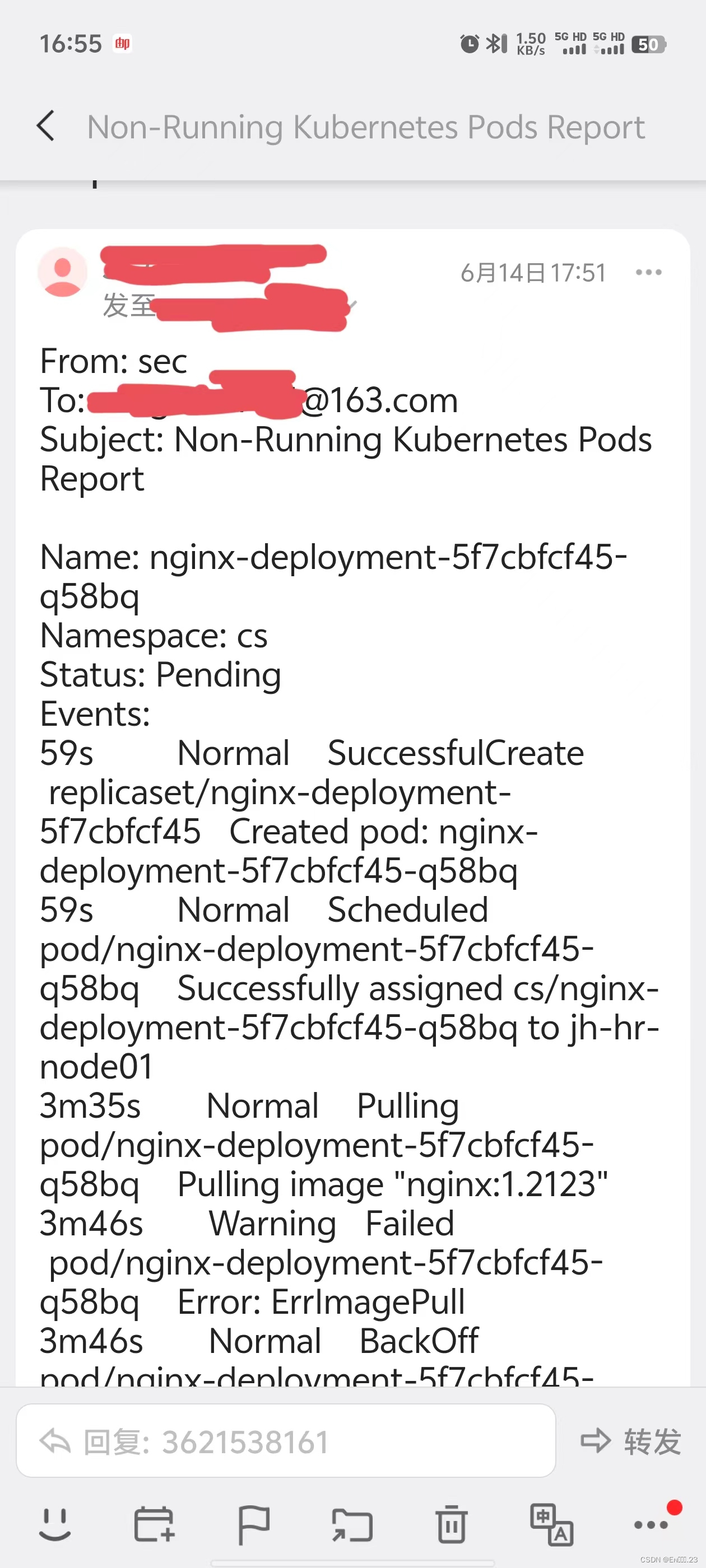Open the reply arrow inside the reply bar
The height and width of the screenshot is (1568, 706).
tap(57, 1441)
